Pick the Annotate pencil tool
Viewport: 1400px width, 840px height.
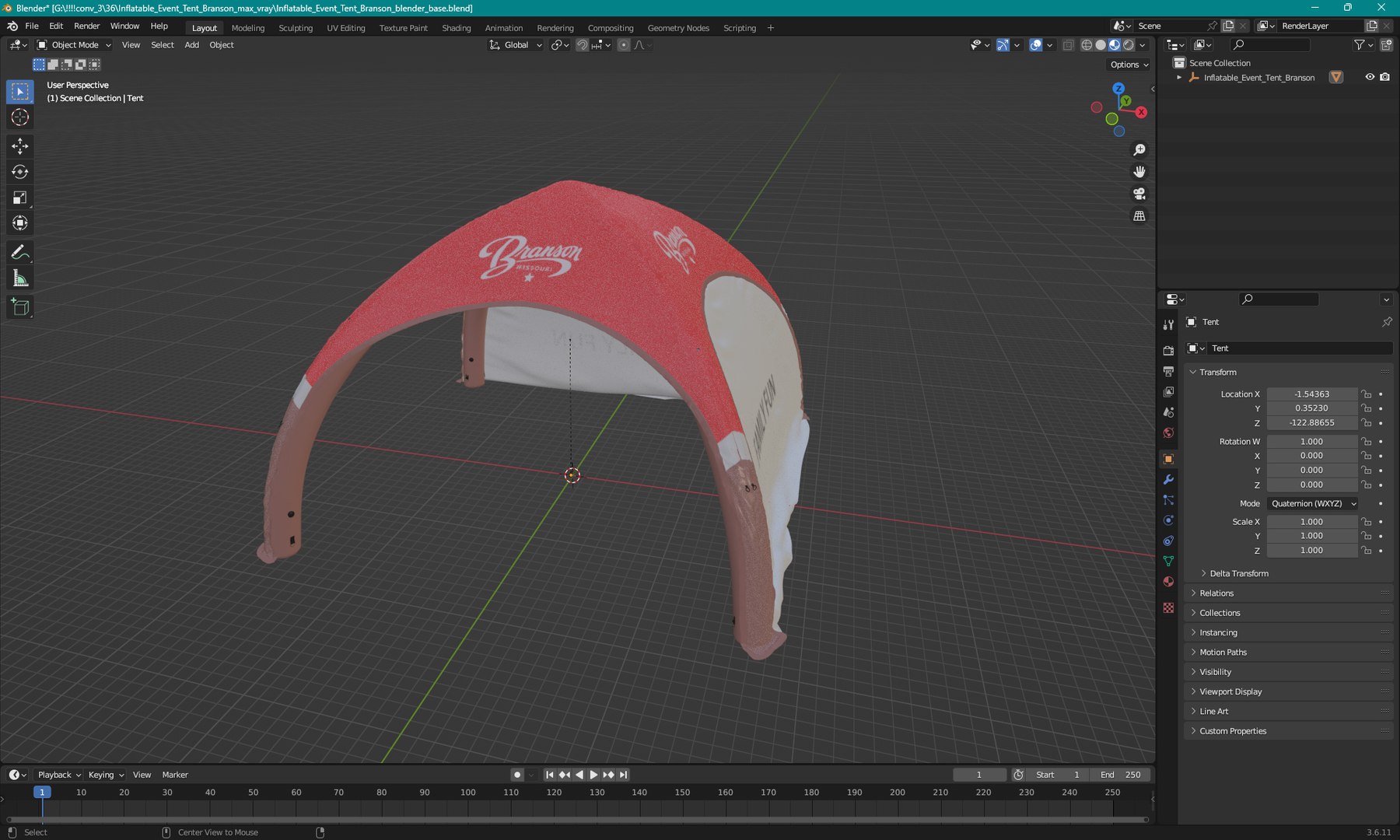click(20, 253)
